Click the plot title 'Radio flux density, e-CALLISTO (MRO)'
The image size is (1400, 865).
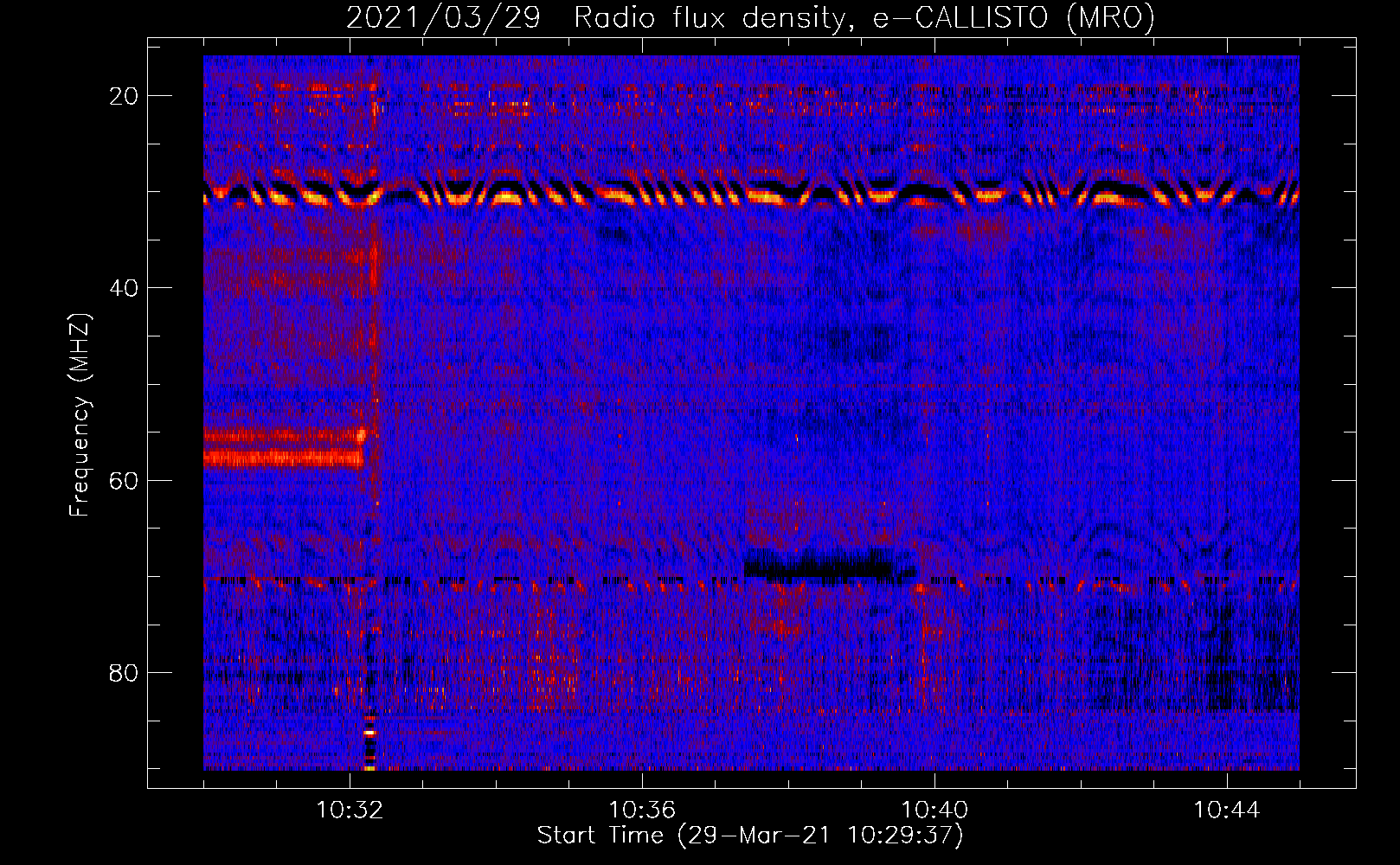(864, 17)
